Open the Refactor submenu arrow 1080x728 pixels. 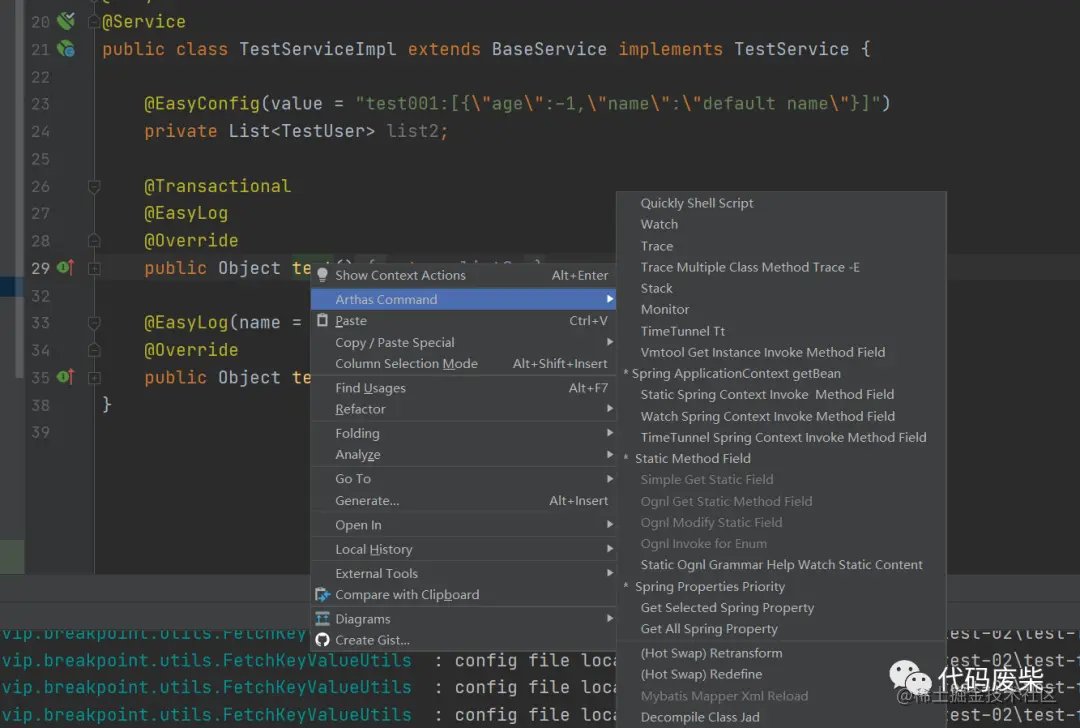(x=610, y=408)
